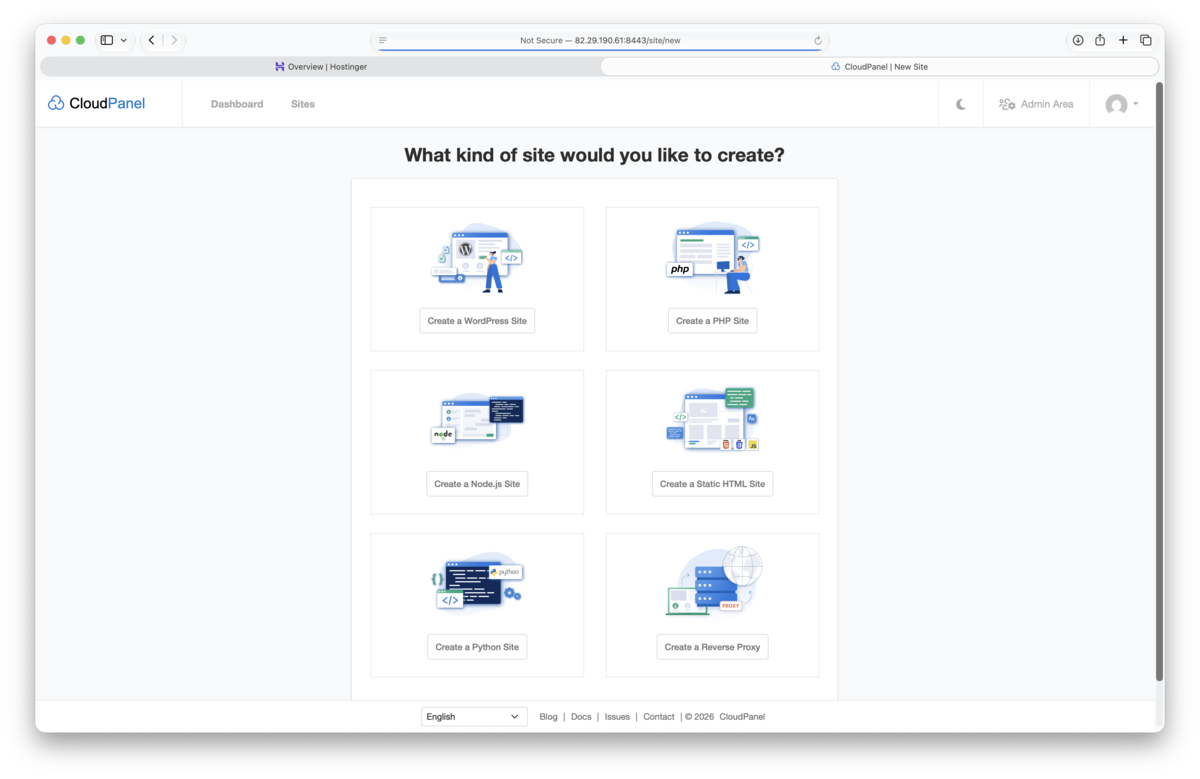1200x779 pixels.
Task: Go to Dashboard
Action: point(237,104)
